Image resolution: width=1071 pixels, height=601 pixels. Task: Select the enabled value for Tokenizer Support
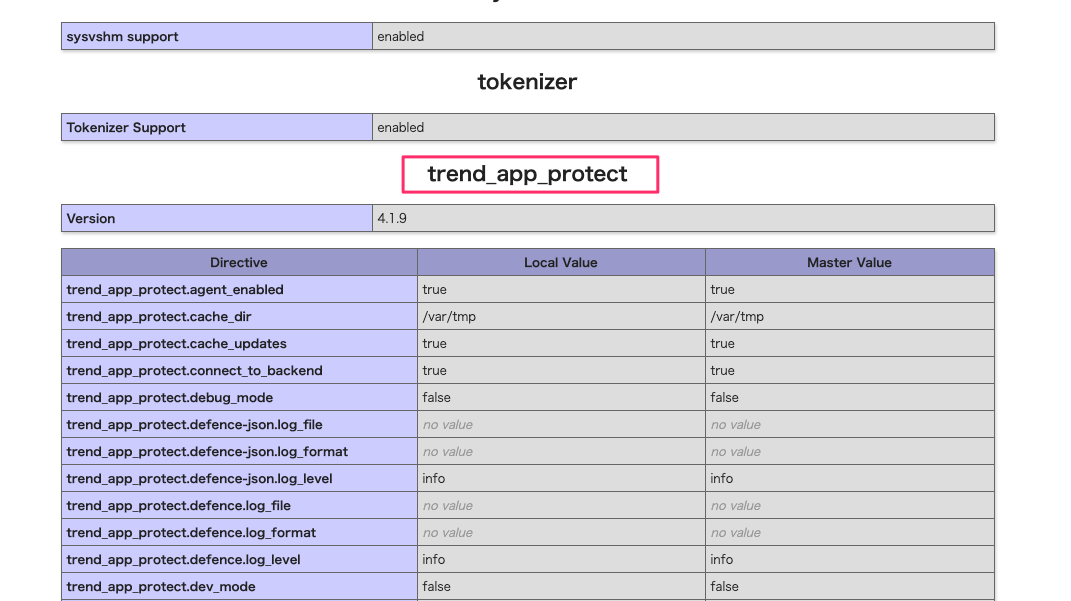pyautogui.click(x=399, y=127)
